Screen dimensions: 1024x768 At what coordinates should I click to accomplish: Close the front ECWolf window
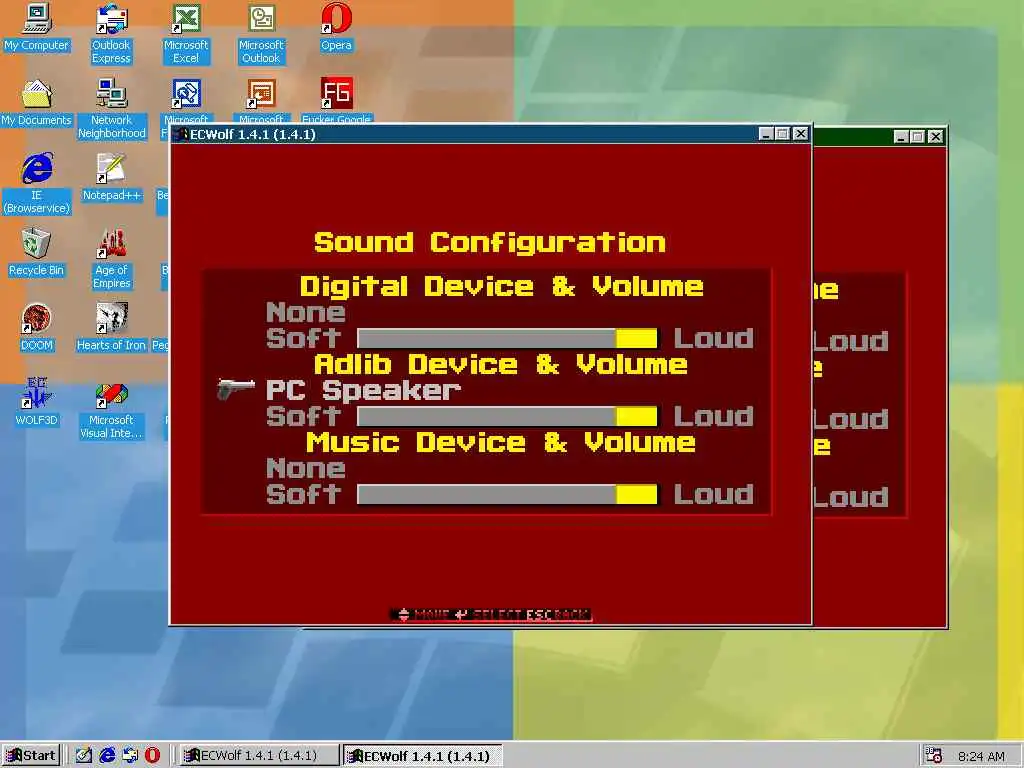click(x=801, y=135)
